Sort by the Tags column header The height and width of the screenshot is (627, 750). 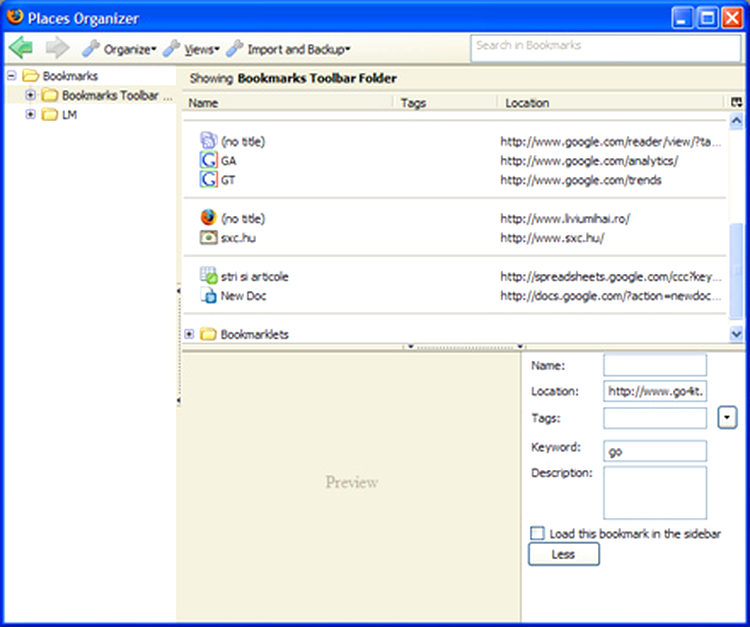pos(445,103)
